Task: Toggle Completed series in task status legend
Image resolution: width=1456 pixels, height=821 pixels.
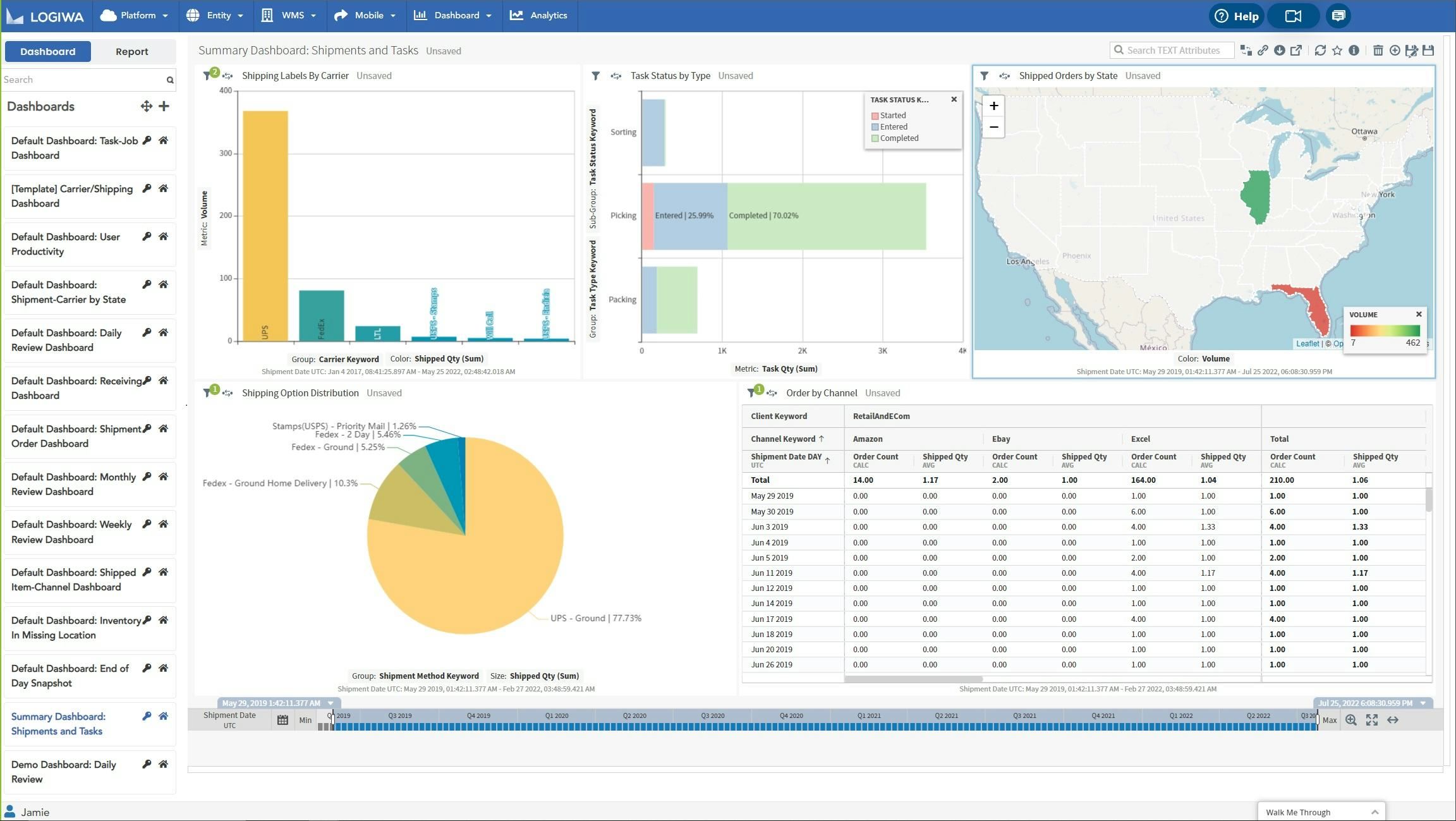Action: [899, 138]
